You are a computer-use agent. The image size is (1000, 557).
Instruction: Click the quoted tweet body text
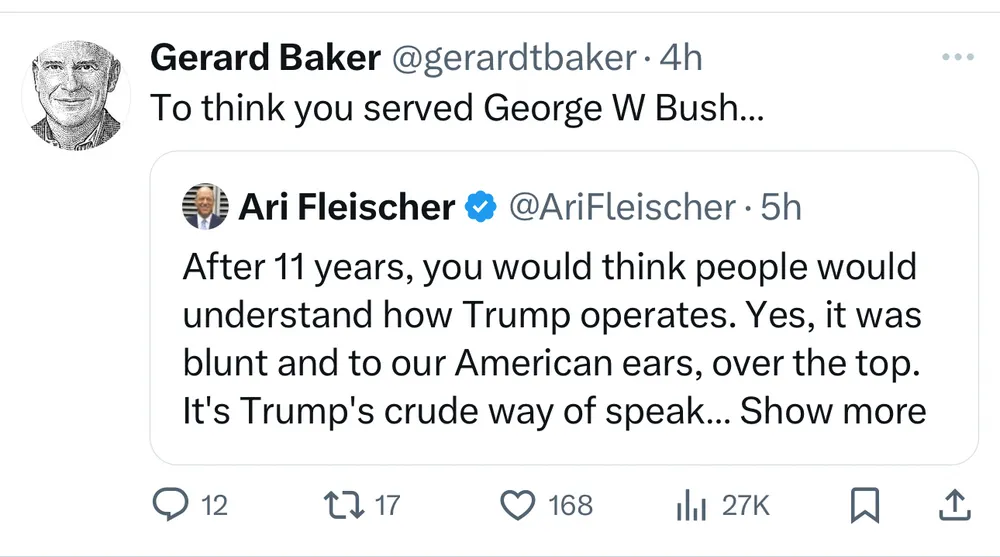point(550,315)
